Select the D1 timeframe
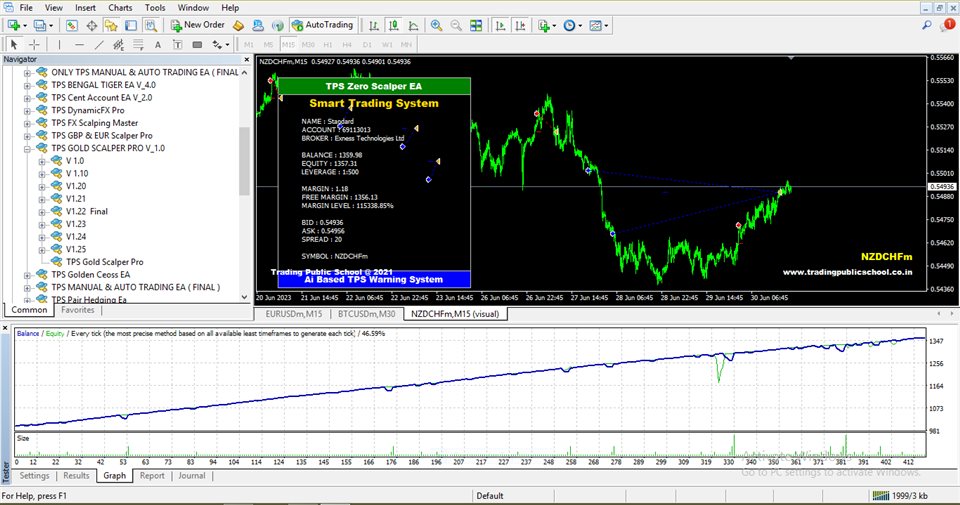The height and width of the screenshot is (505, 960). (367, 45)
